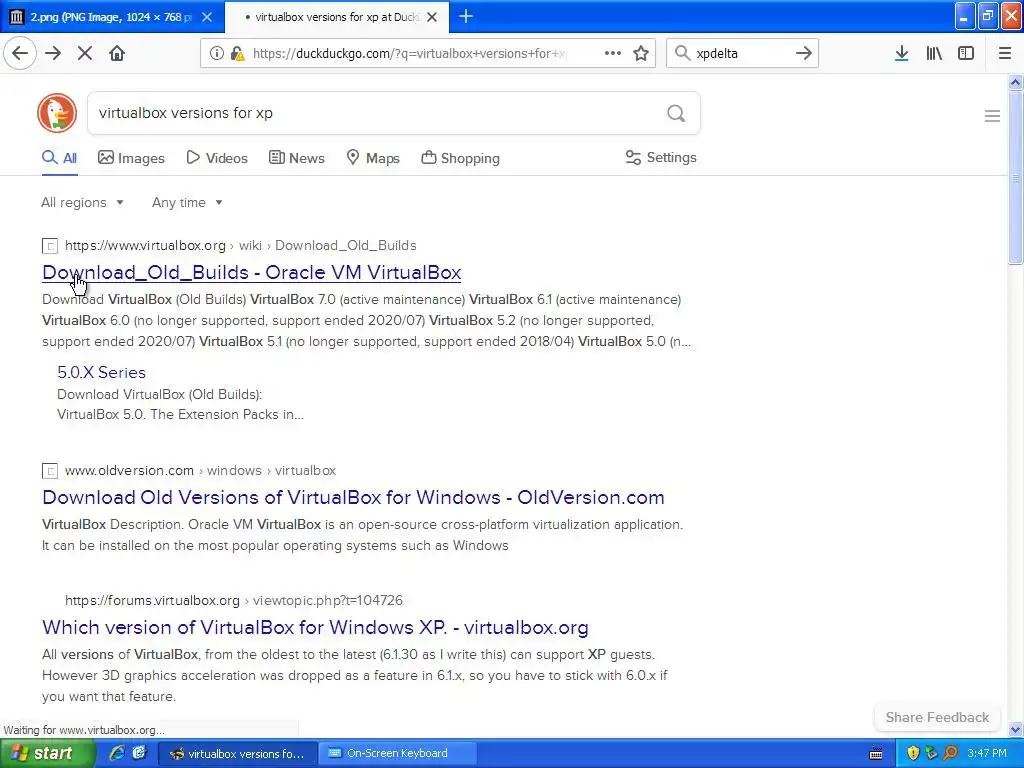Click the DuckDuckGo duck logo
Screen dimensions: 1024x768
pyautogui.click(x=57, y=113)
